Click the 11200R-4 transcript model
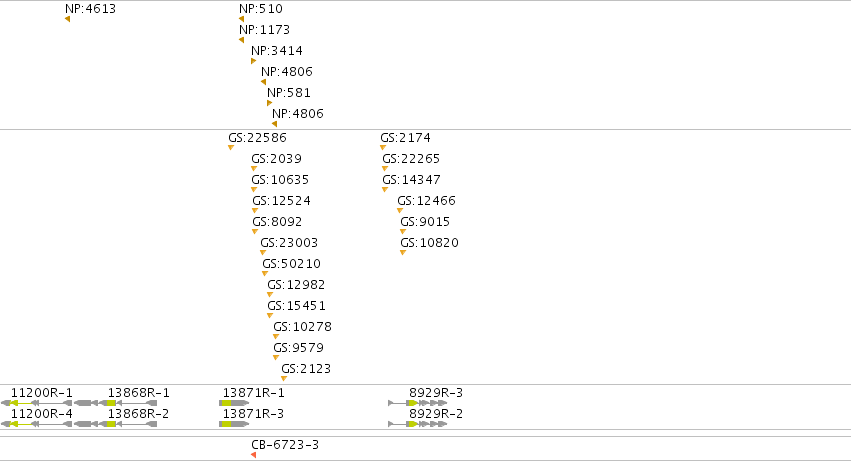851x461 pixels. pos(36,424)
